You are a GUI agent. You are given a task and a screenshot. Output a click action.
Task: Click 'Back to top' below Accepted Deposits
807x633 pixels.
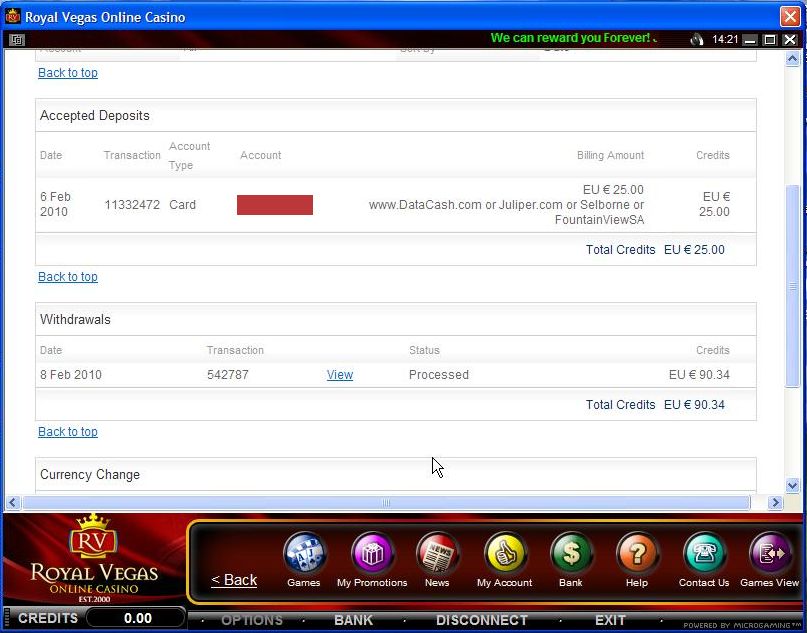(68, 277)
